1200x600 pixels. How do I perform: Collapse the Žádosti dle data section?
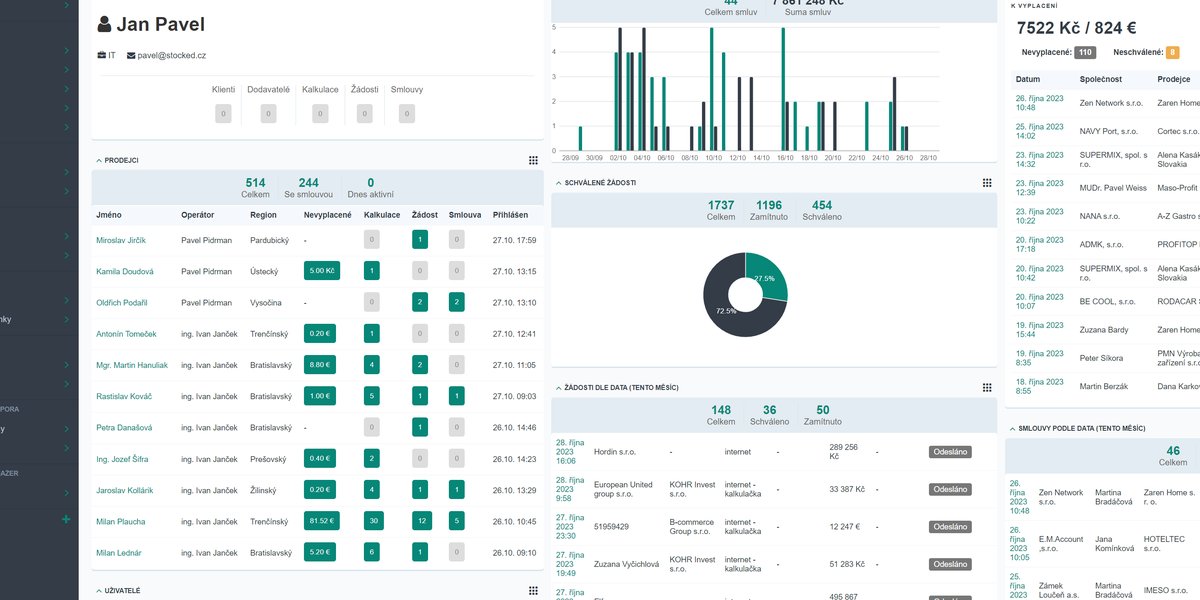pos(558,387)
